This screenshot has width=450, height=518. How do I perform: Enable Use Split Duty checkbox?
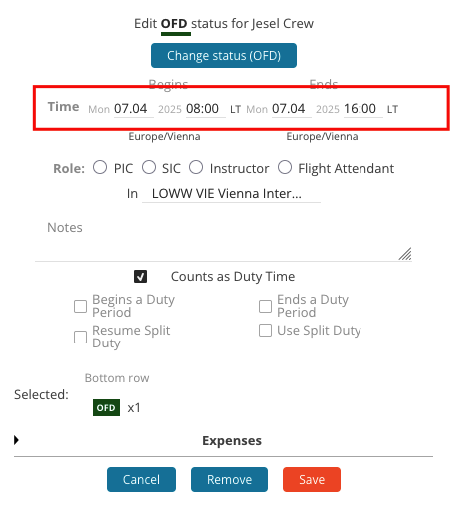point(265,331)
